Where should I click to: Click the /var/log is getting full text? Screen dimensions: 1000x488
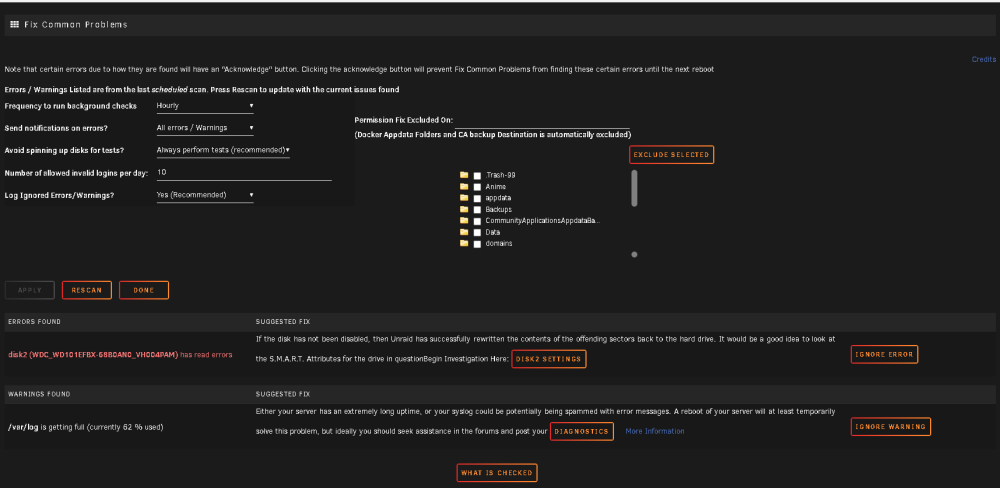point(85,427)
